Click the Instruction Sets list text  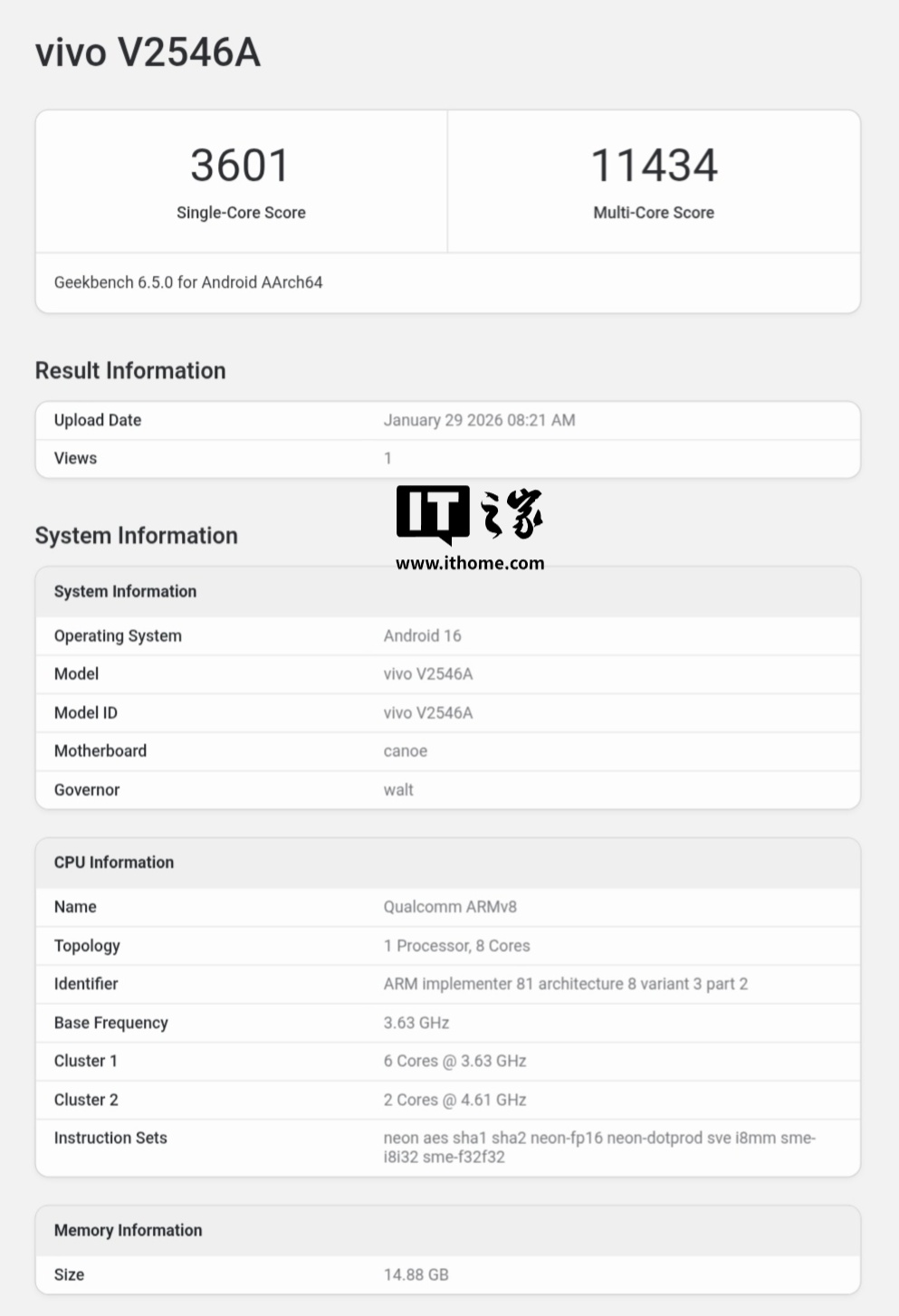point(598,1147)
